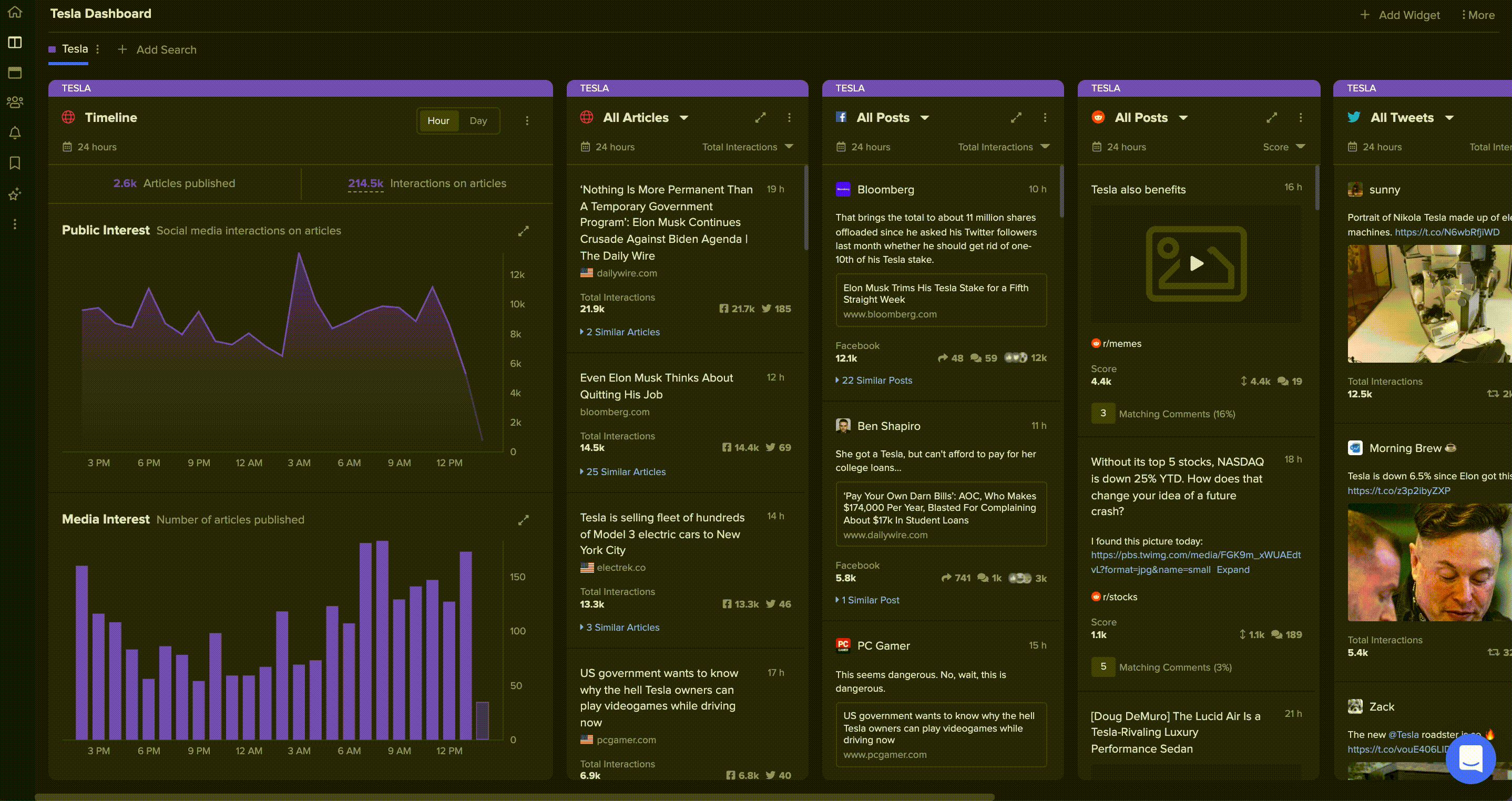Click the Add Widget button
This screenshot has width=1512, height=801.
coord(1400,15)
